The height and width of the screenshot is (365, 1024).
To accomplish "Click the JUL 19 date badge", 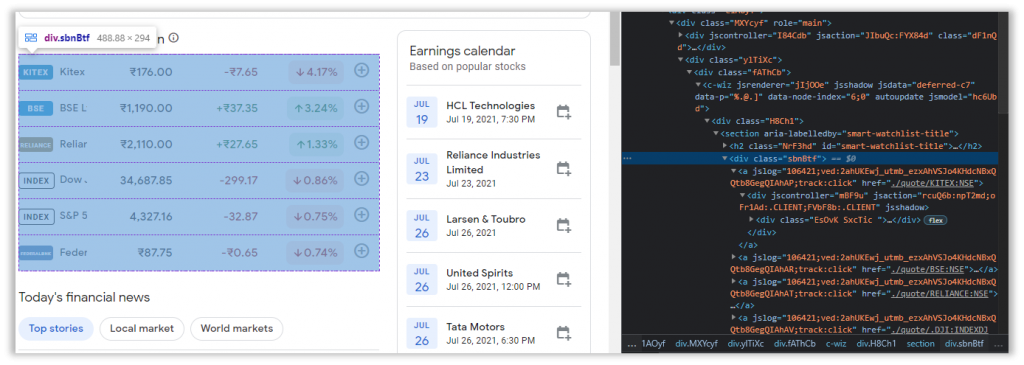I will 422,112.
